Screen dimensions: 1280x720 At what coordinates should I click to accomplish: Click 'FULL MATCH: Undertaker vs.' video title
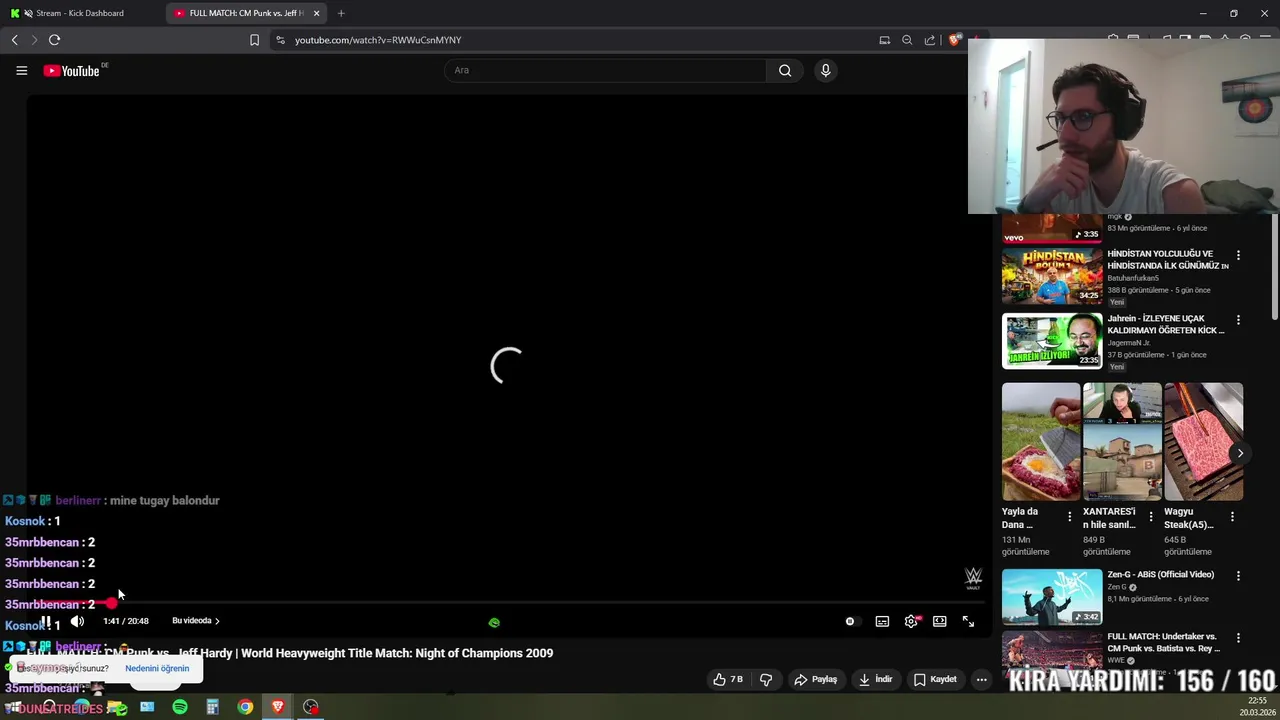click(1162, 642)
